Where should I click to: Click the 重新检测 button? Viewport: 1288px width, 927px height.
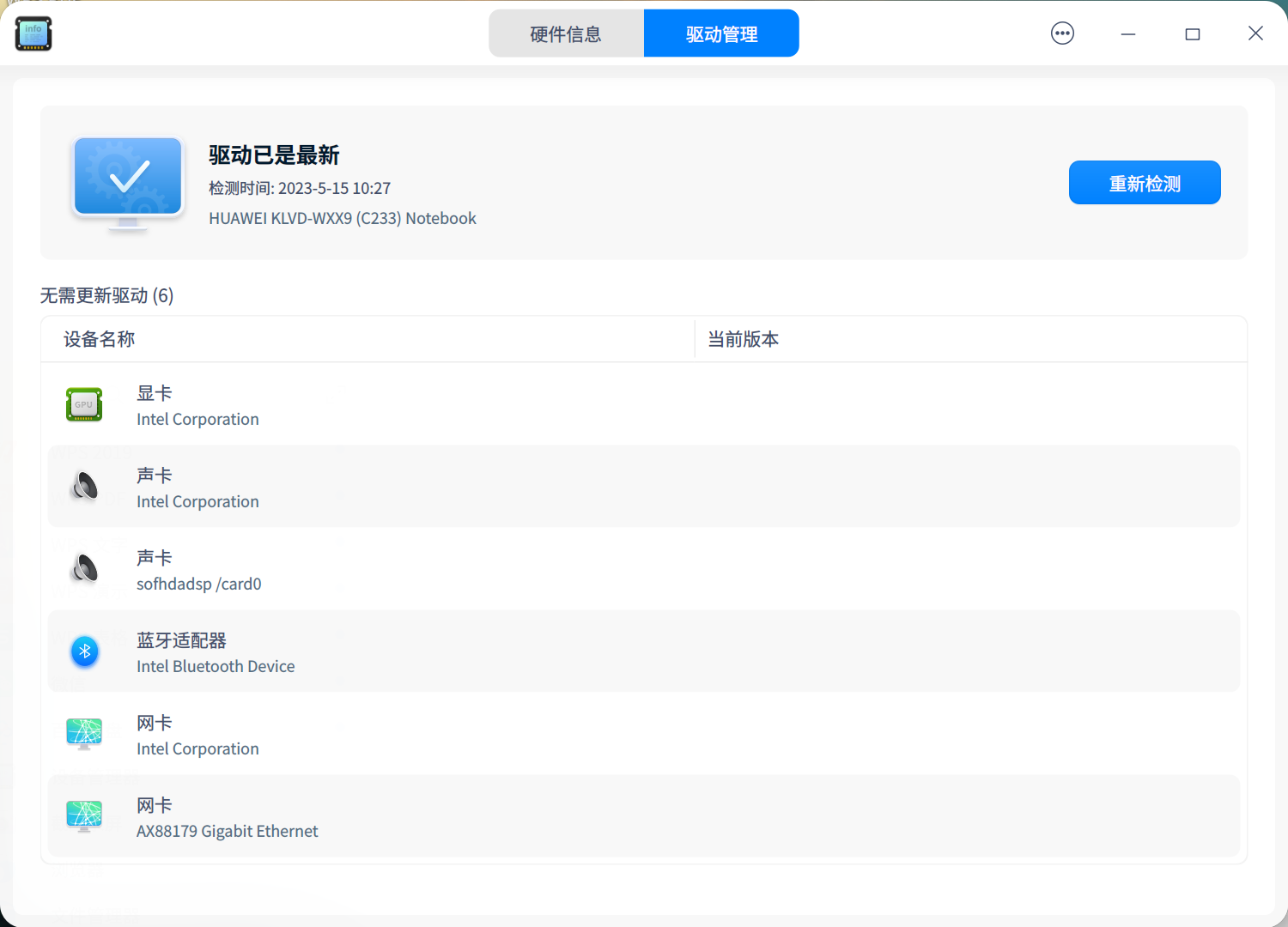click(1145, 182)
